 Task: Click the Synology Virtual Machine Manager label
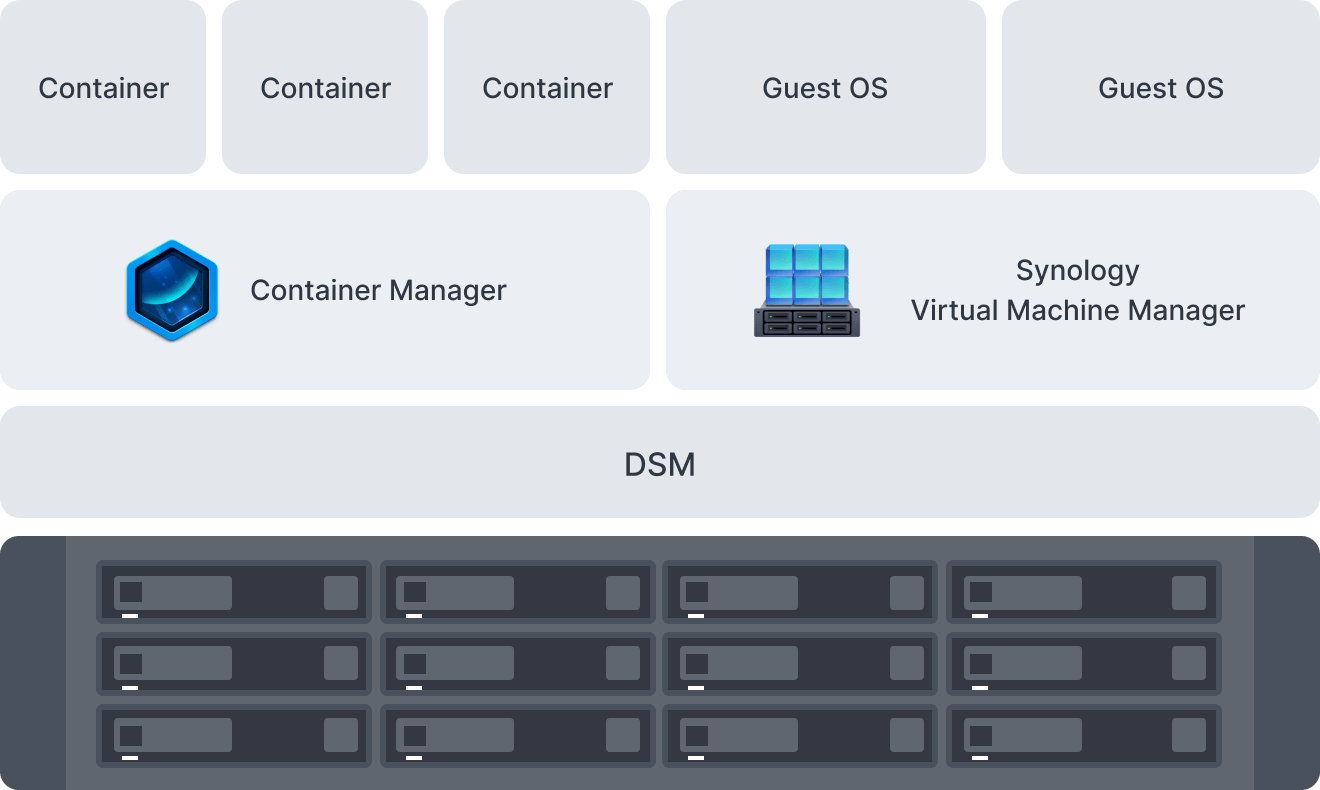(1077, 290)
